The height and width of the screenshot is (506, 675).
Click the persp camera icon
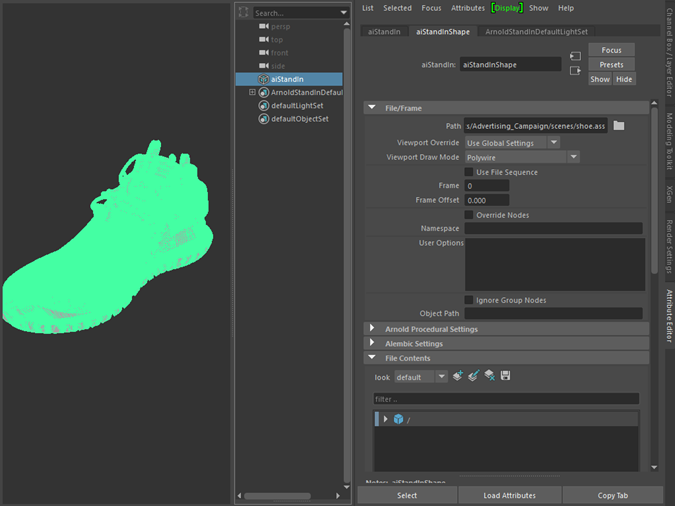264,26
